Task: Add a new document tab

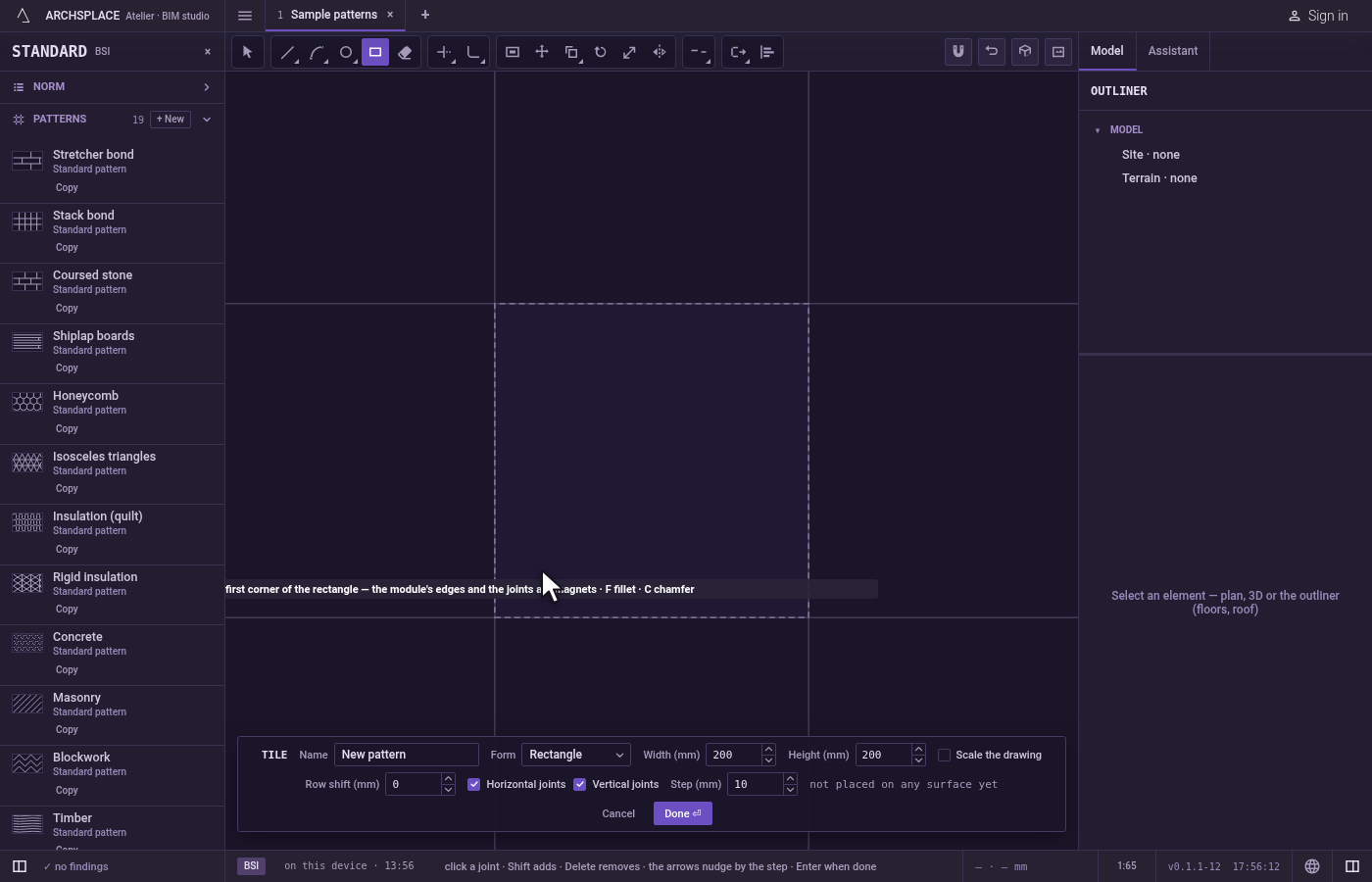Action: tap(425, 16)
